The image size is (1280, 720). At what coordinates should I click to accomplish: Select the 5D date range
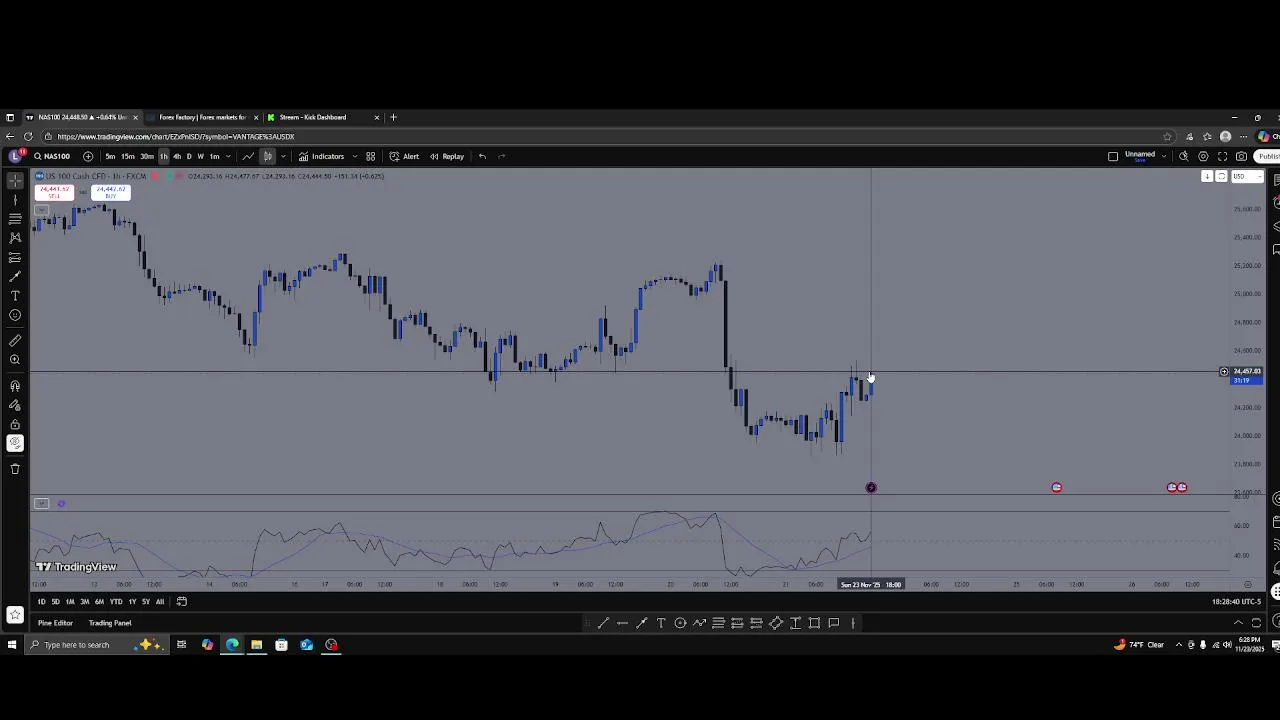click(55, 601)
